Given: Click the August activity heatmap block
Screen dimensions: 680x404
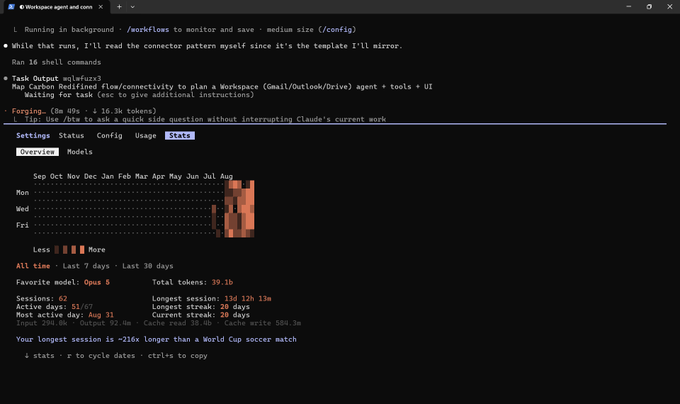Looking at the screenshot, I should [x=239, y=209].
